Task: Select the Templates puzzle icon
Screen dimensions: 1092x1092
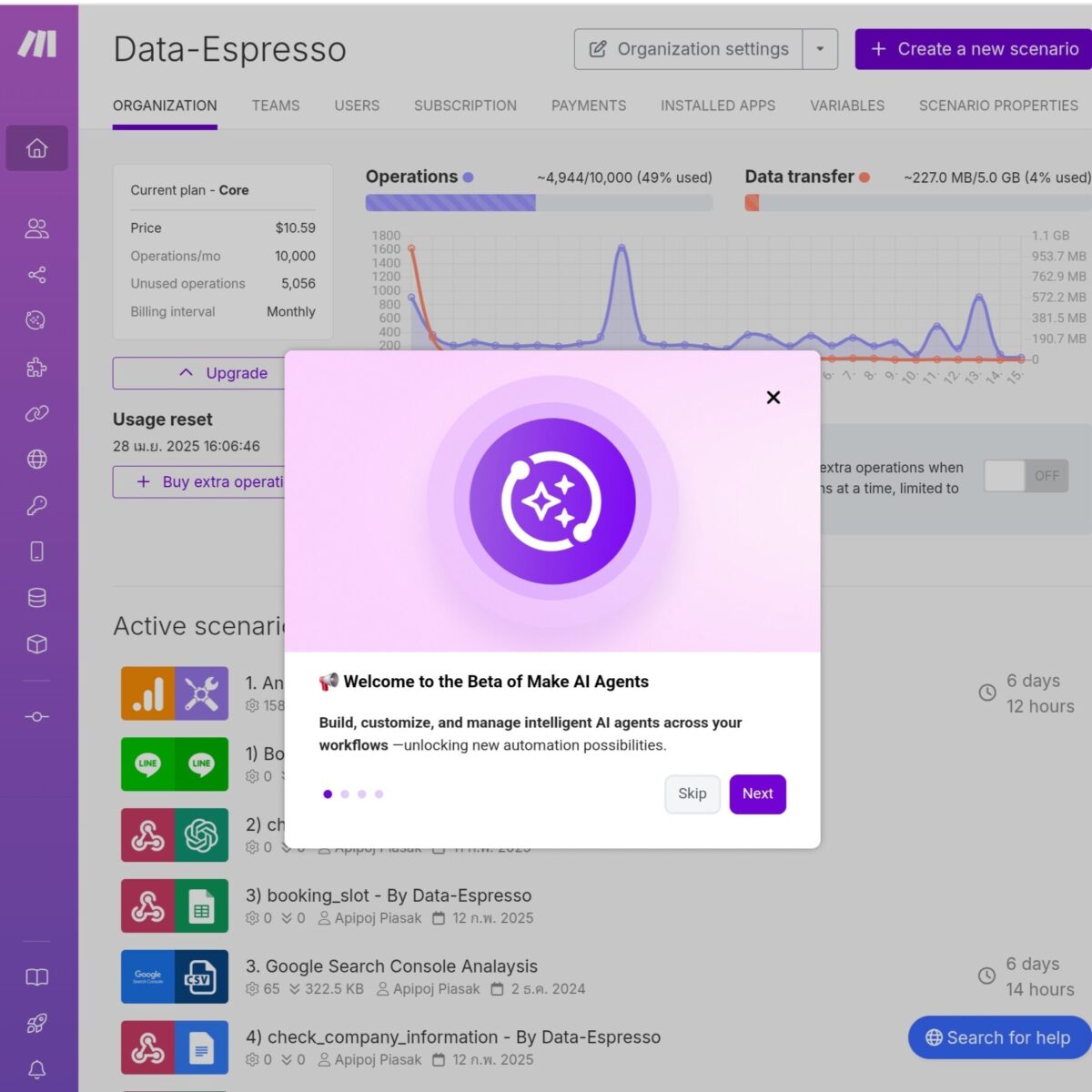Action: [36, 368]
